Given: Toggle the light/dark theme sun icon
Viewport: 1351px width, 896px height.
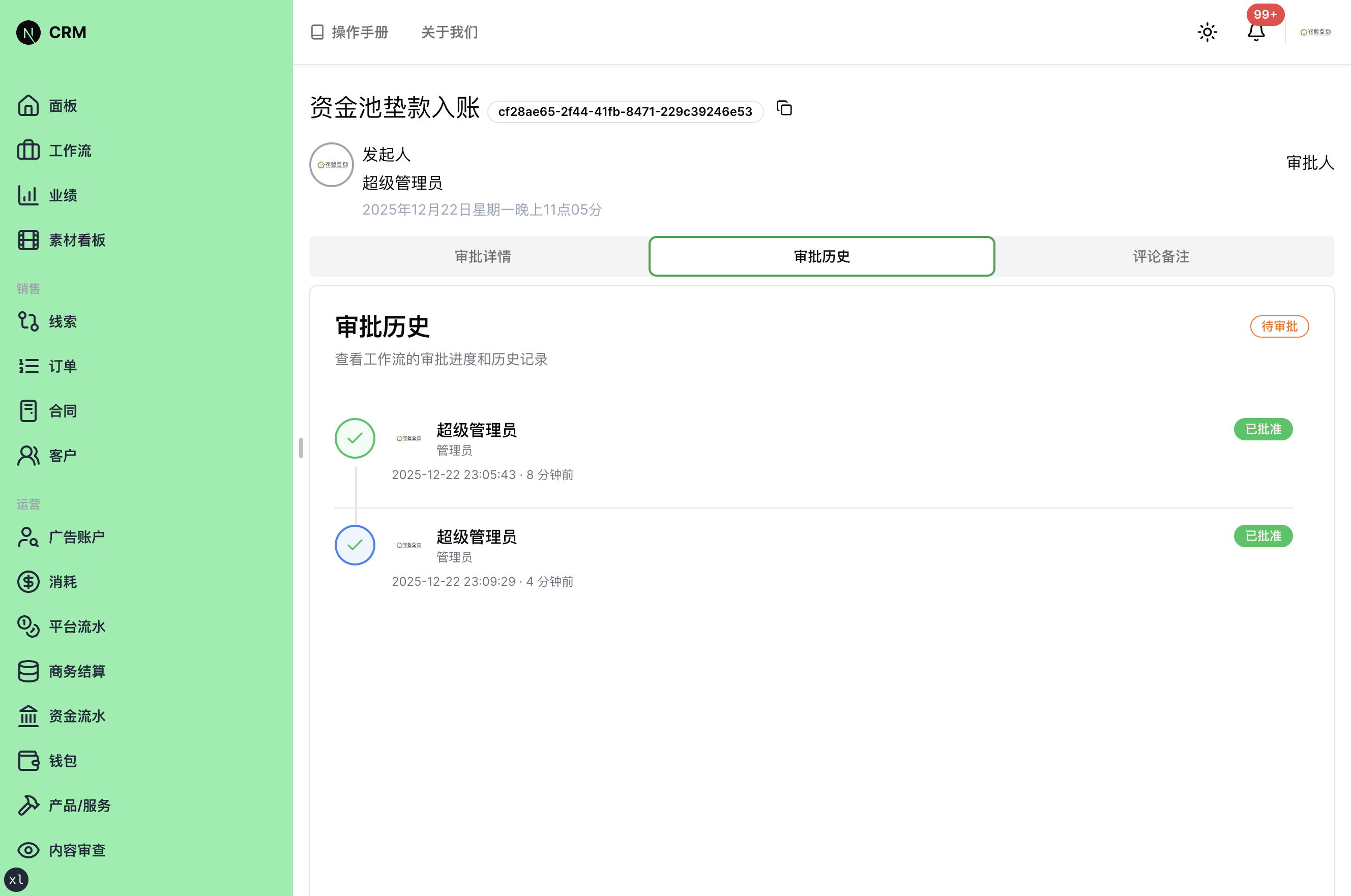Looking at the screenshot, I should [x=1207, y=32].
